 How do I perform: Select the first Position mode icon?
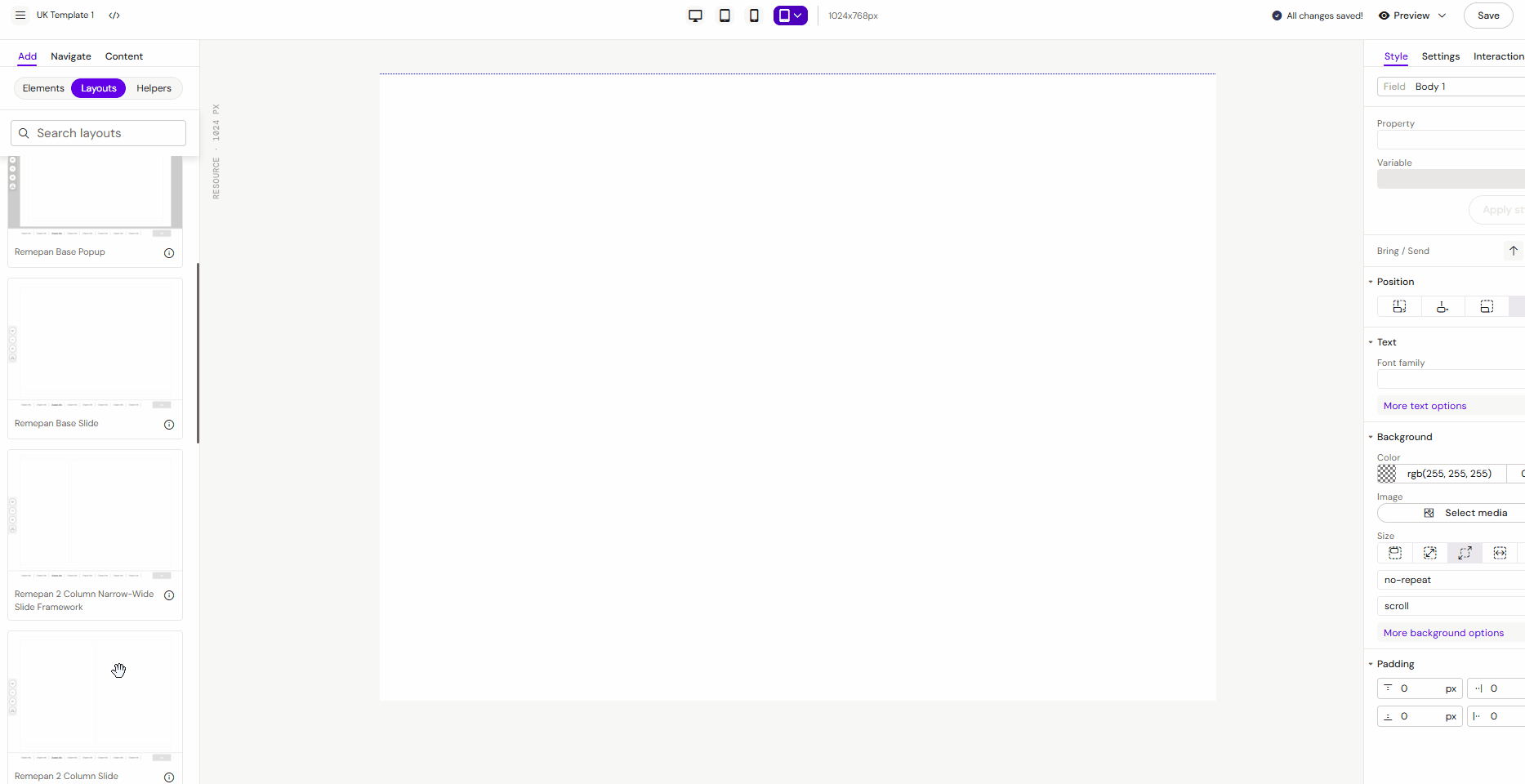tap(1398, 306)
